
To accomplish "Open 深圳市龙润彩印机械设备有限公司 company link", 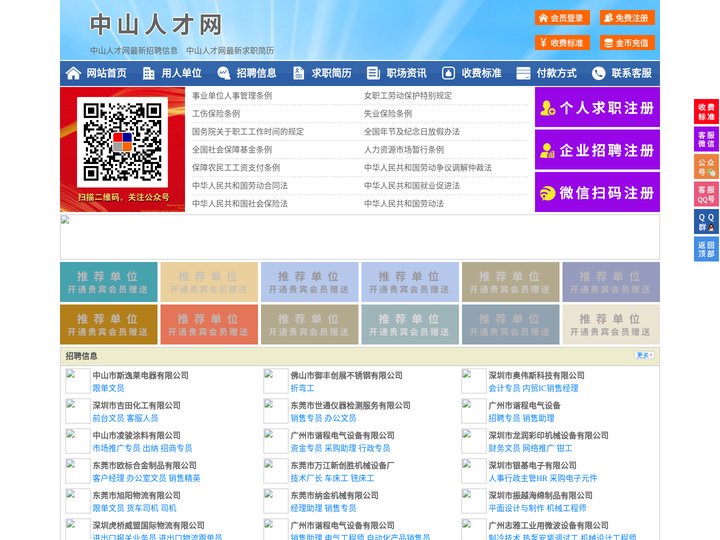I will tap(548, 435).
